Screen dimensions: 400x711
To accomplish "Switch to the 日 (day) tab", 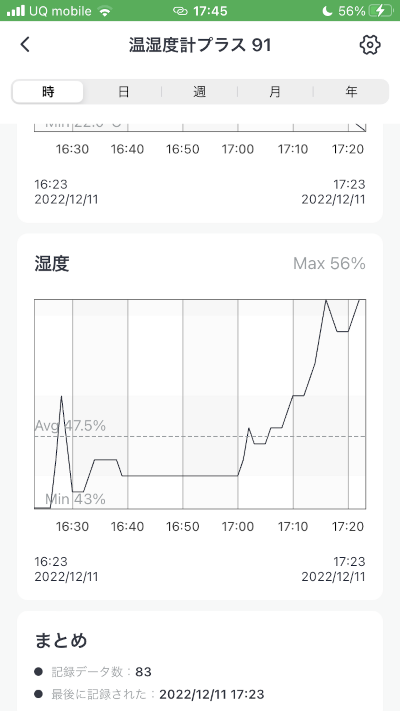I will tap(123, 92).
